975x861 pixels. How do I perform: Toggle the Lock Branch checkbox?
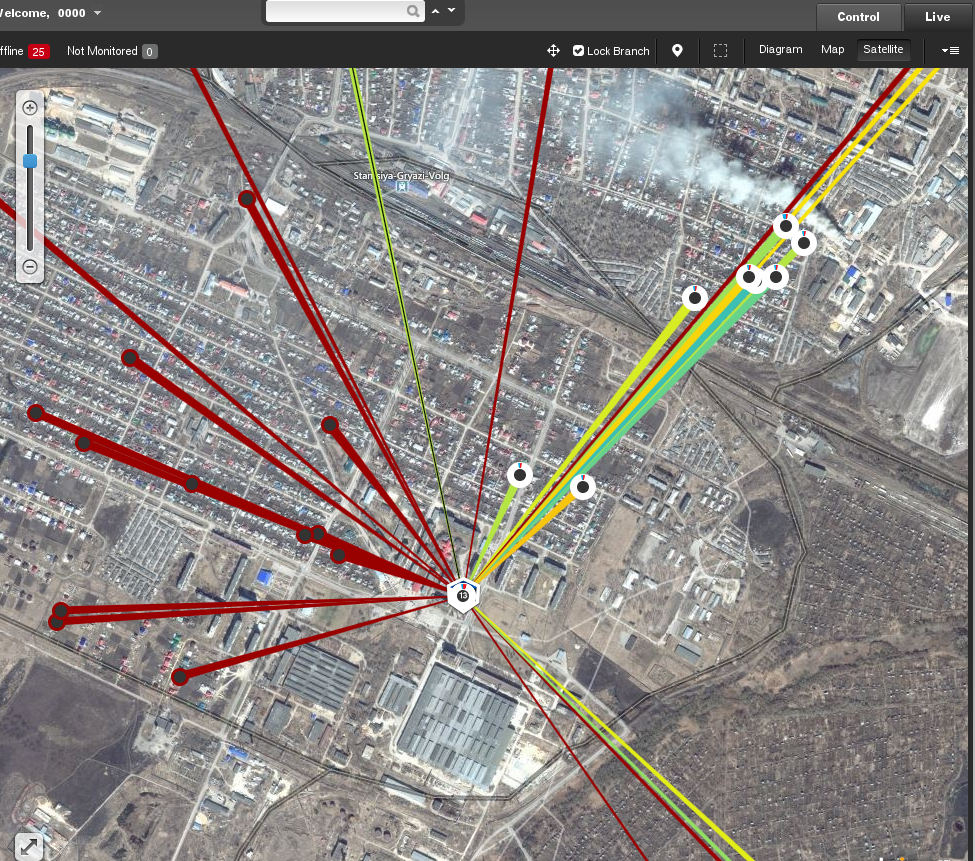point(578,51)
